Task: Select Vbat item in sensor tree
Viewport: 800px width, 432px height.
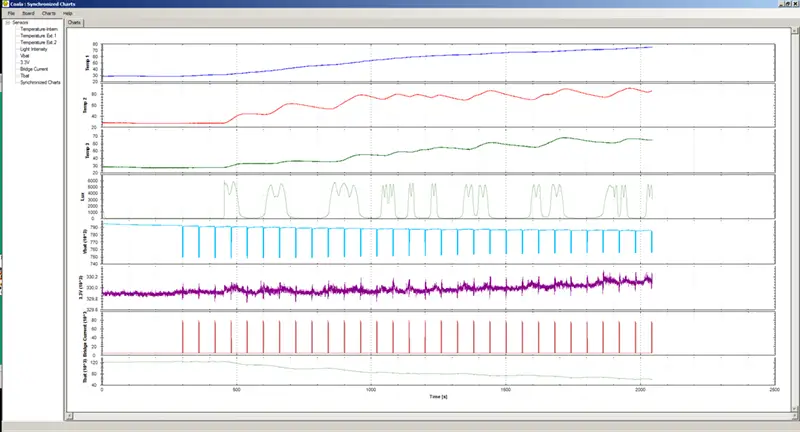Action: coord(24,56)
